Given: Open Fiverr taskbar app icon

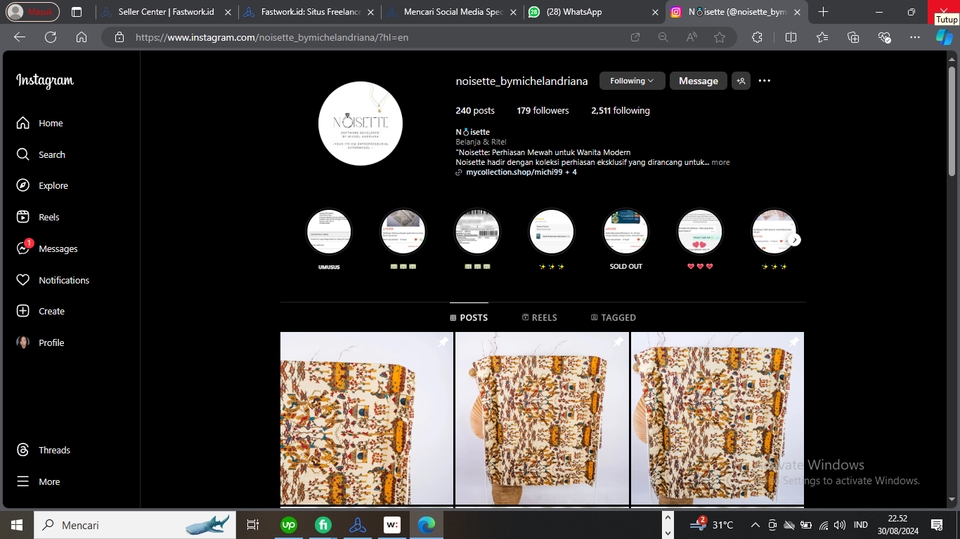Looking at the screenshot, I should click(x=323, y=525).
